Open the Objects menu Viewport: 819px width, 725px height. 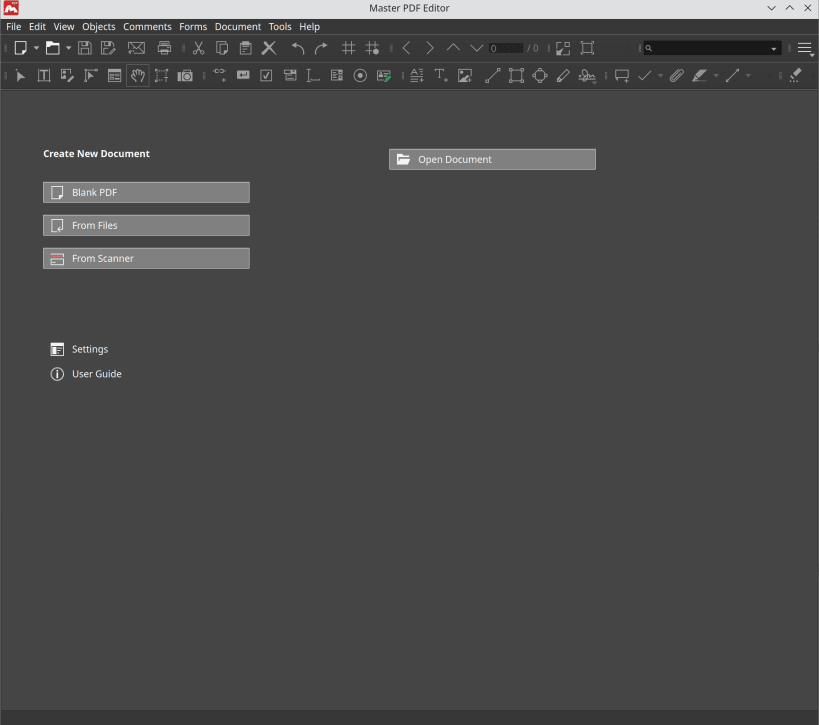click(99, 27)
